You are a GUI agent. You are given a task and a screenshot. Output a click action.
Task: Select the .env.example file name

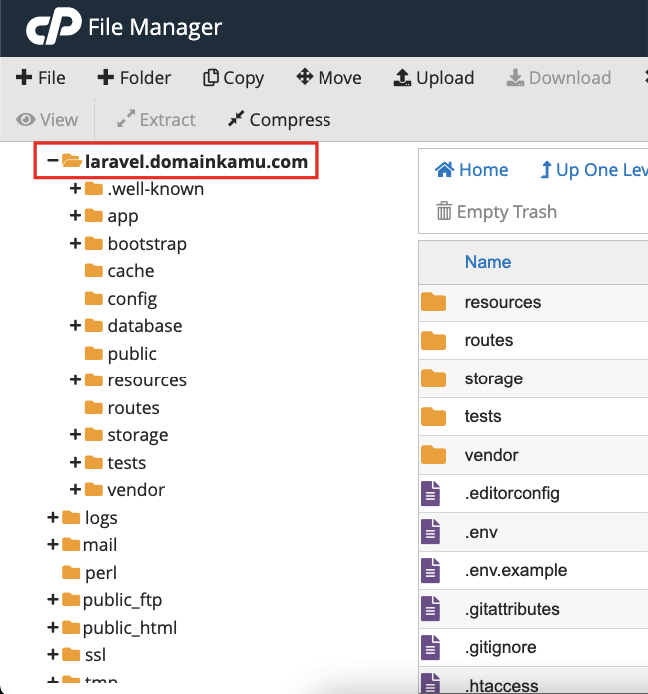pos(516,570)
